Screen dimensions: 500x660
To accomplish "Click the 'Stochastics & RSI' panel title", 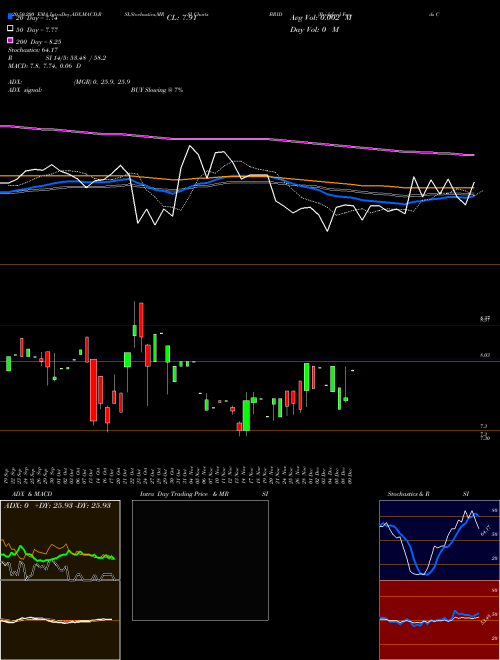I will (x=428, y=494).
